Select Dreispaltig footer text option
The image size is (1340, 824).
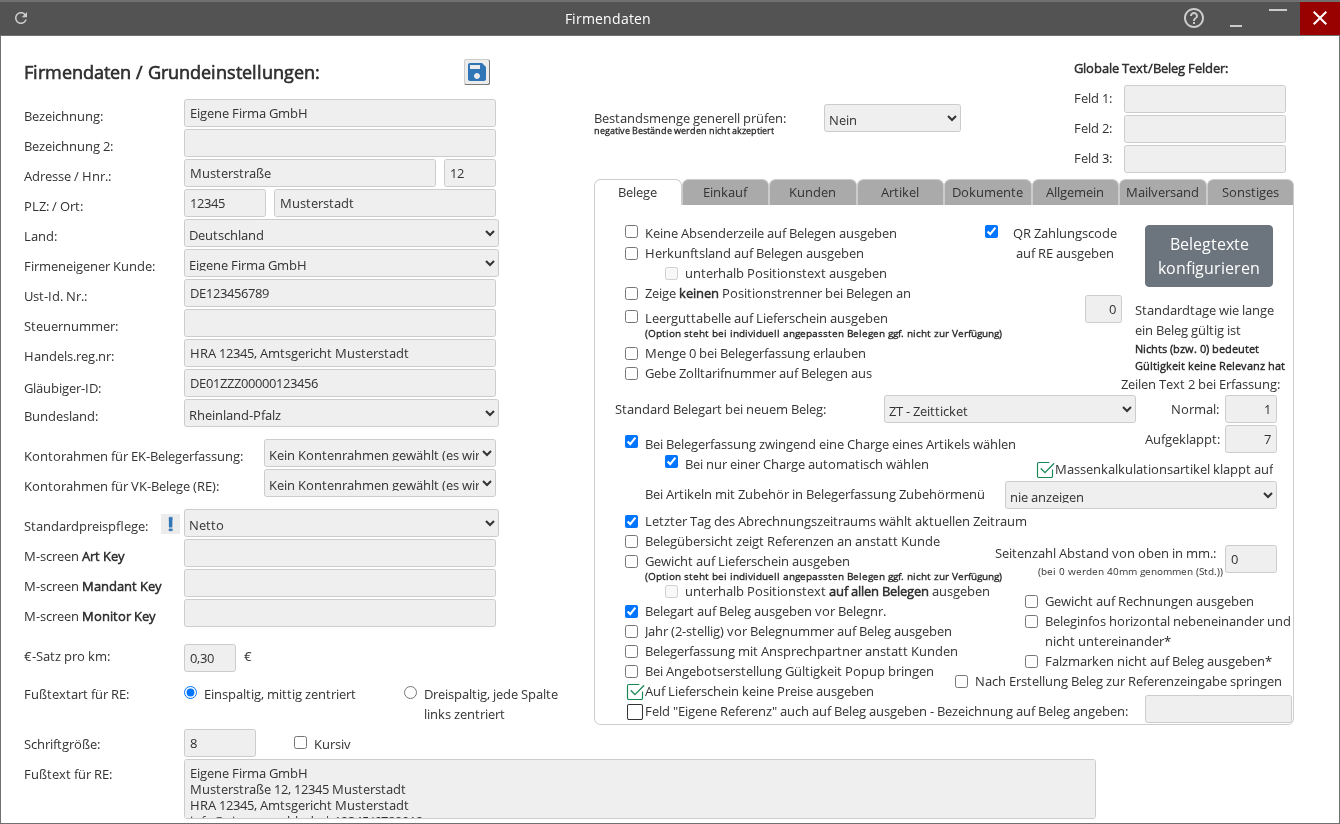411,693
